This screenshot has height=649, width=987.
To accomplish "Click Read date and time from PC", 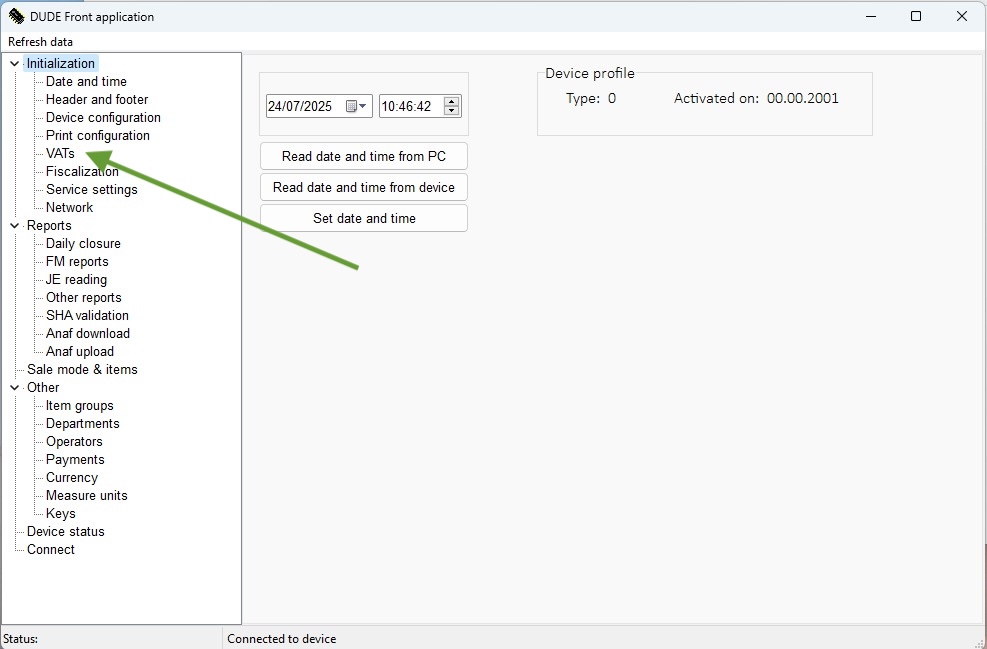I will (x=364, y=156).
